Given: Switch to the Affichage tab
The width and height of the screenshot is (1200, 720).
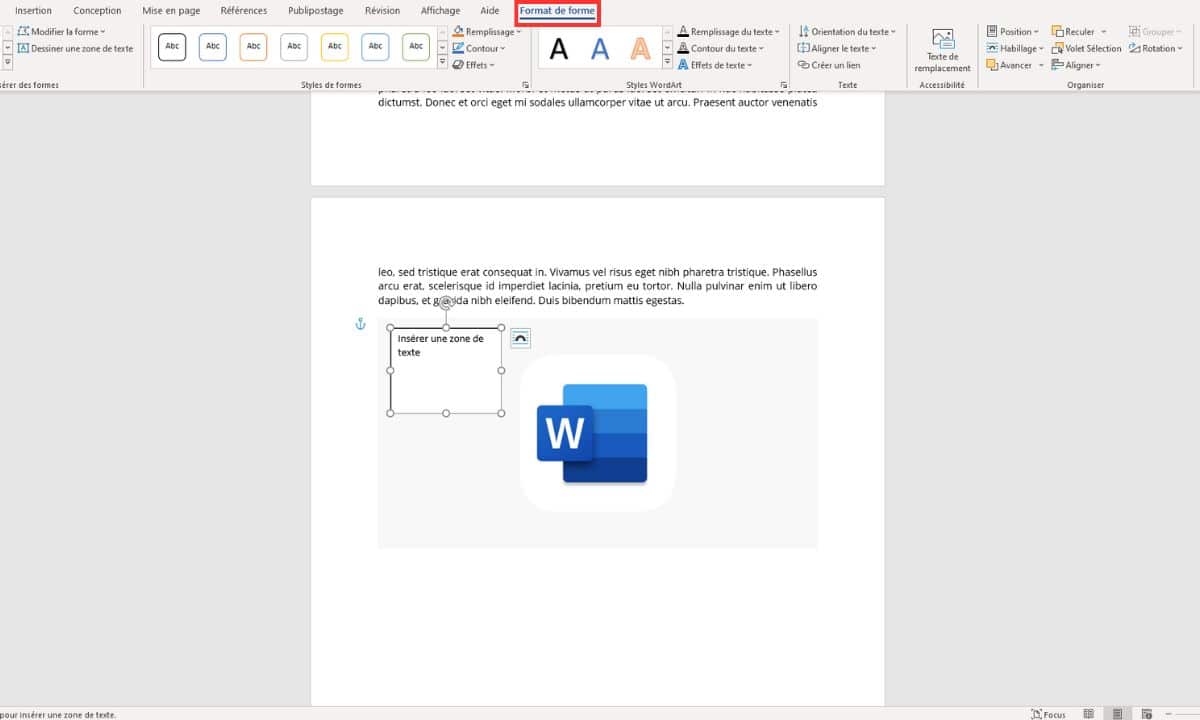Looking at the screenshot, I should pos(441,11).
